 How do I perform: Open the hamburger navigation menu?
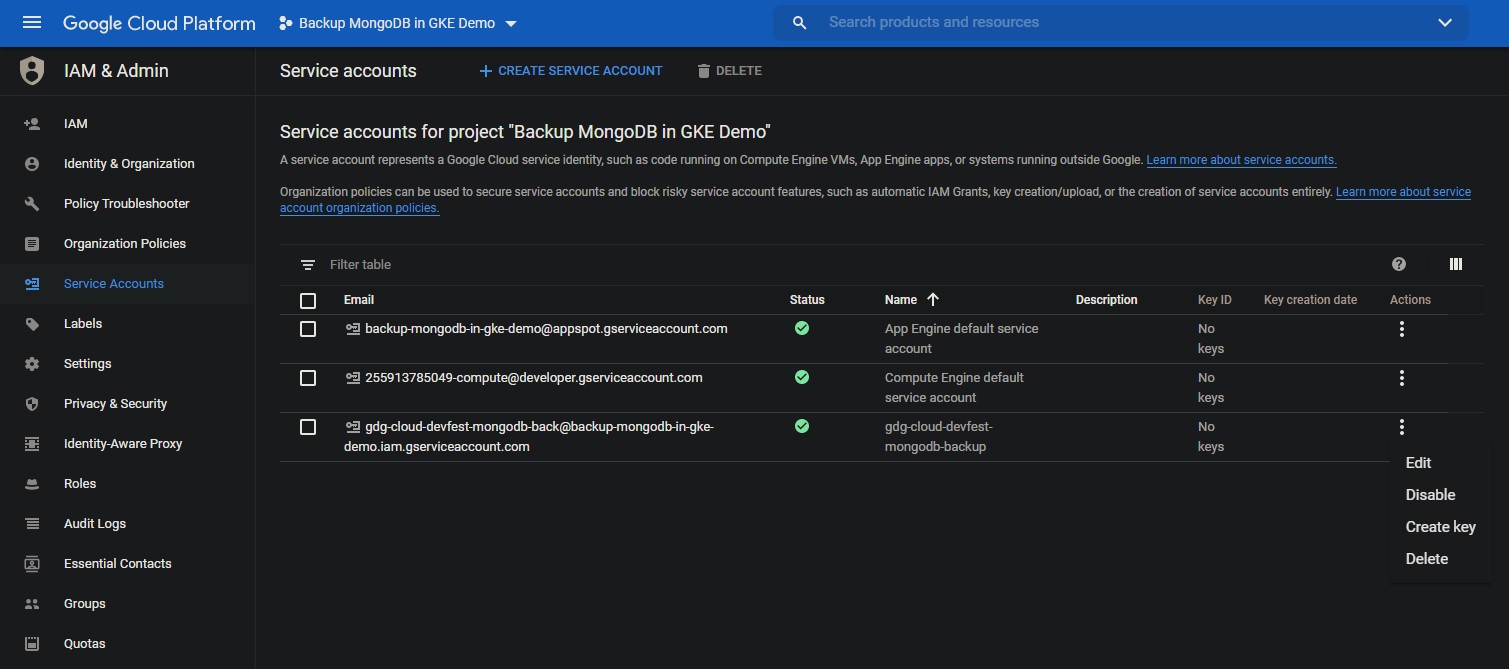click(x=32, y=22)
